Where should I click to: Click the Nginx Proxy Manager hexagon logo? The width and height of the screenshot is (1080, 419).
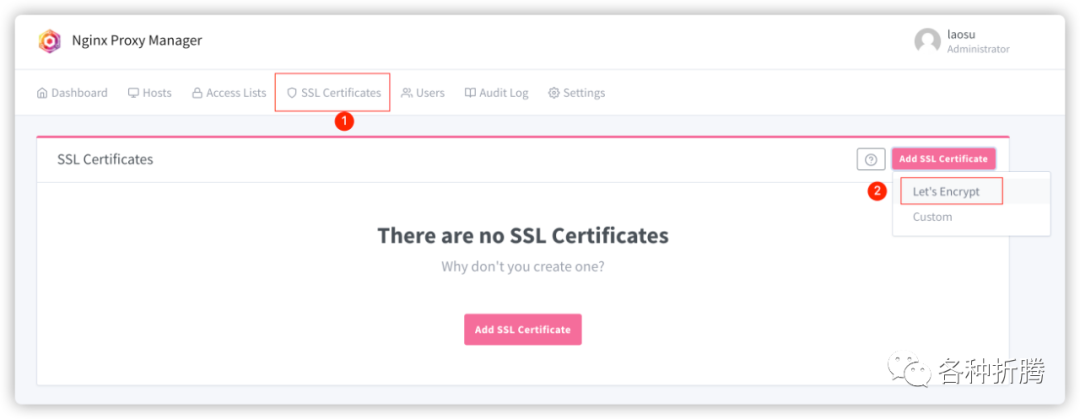[50, 41]
